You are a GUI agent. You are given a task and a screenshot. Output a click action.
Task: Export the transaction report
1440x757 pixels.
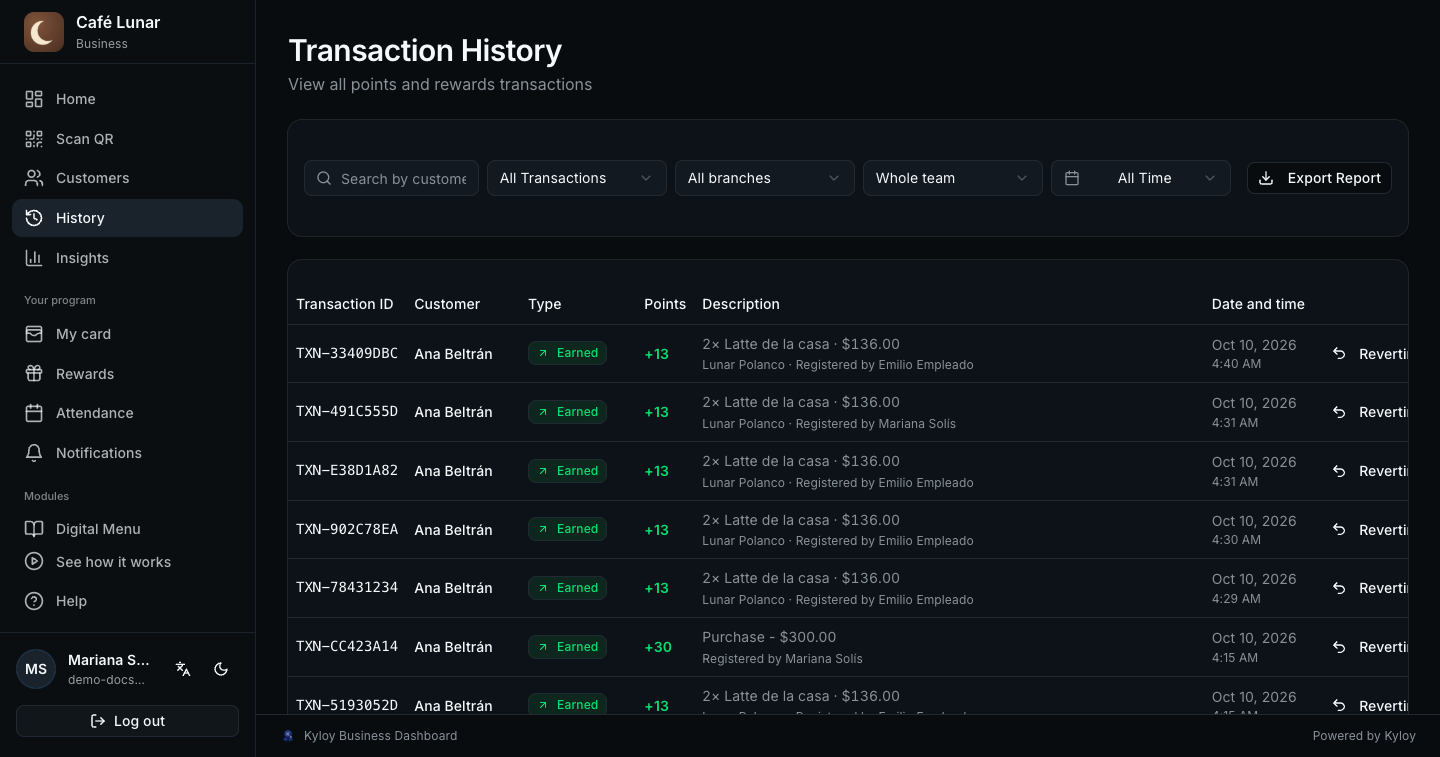pos(1319,178)
